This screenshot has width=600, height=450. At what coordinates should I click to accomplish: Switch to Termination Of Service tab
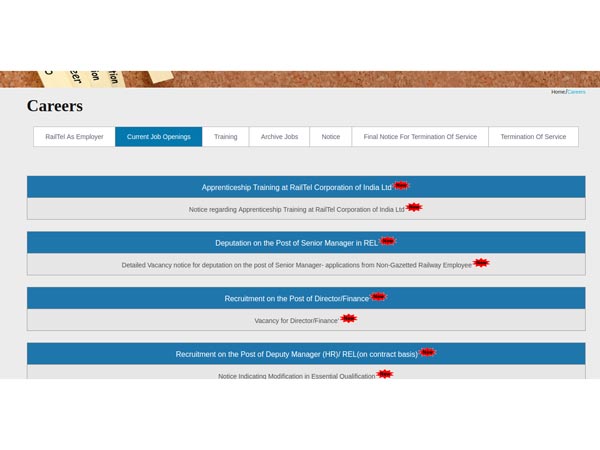[533, 137]
